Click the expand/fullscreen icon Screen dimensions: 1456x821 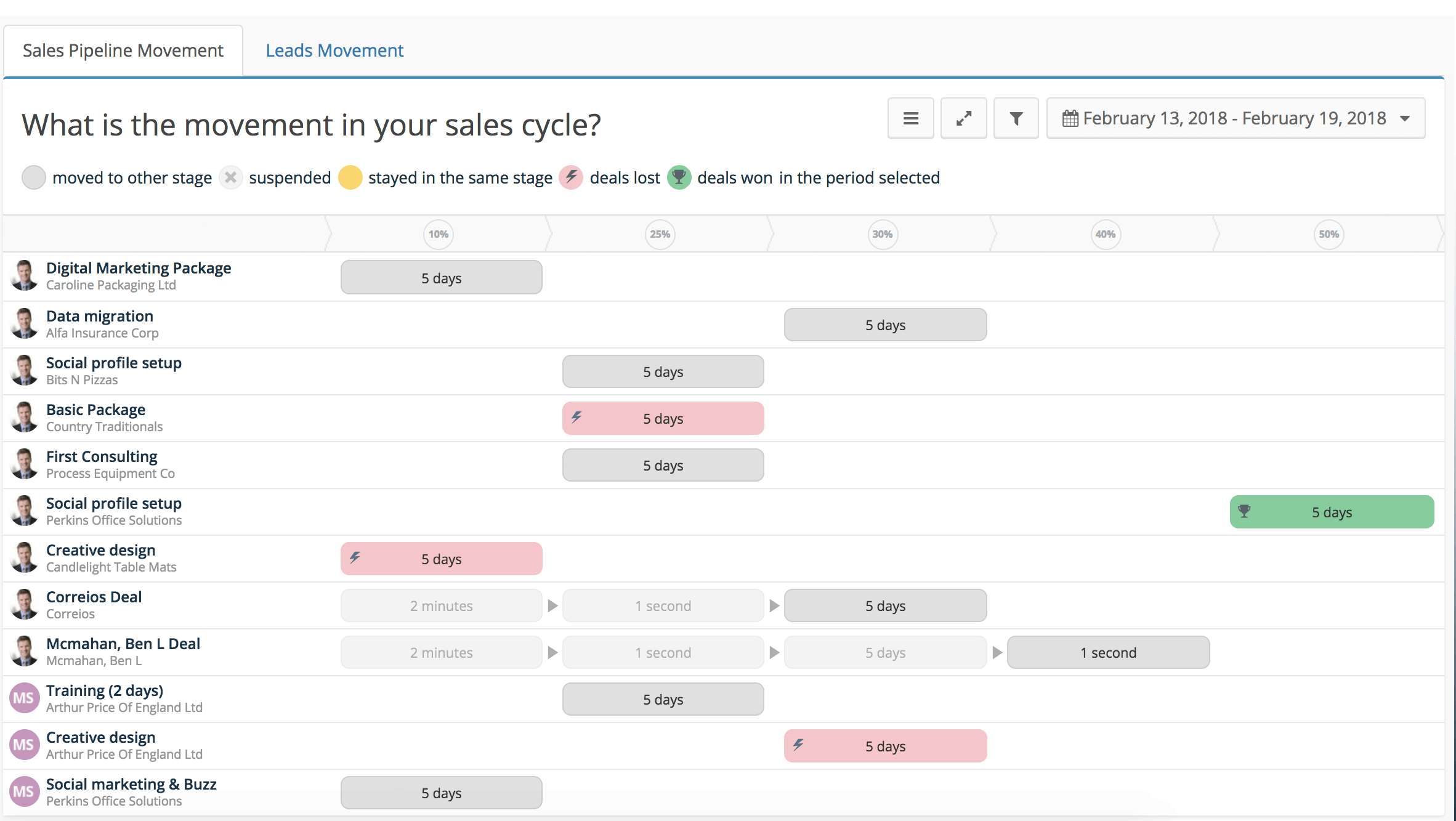(x=962, y=118)
